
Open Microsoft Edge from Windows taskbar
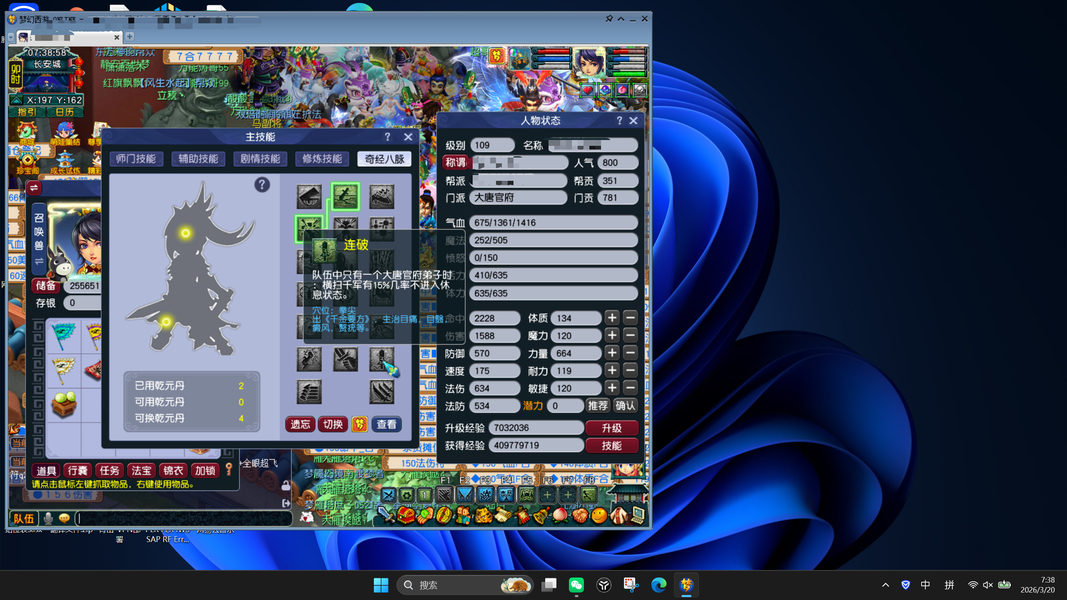[659, 585]
